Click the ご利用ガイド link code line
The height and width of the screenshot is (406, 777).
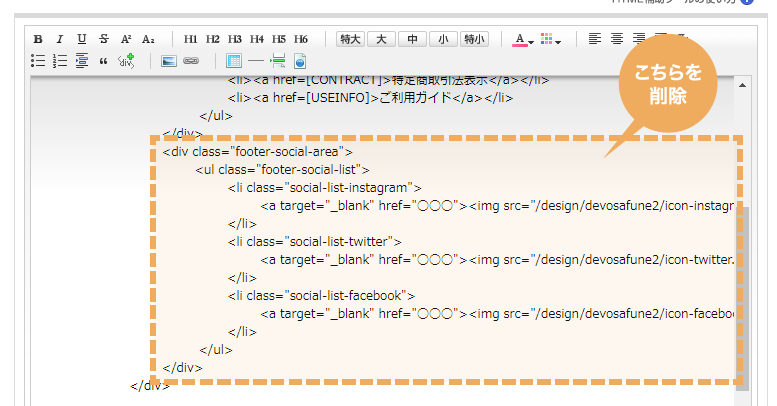click(x=371, y=98)
